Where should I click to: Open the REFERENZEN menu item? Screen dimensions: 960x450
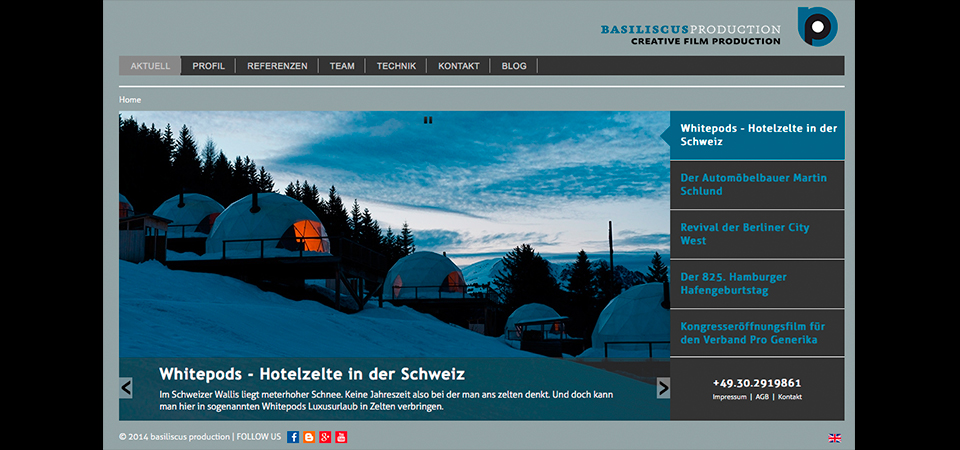[x=277, y=66]
